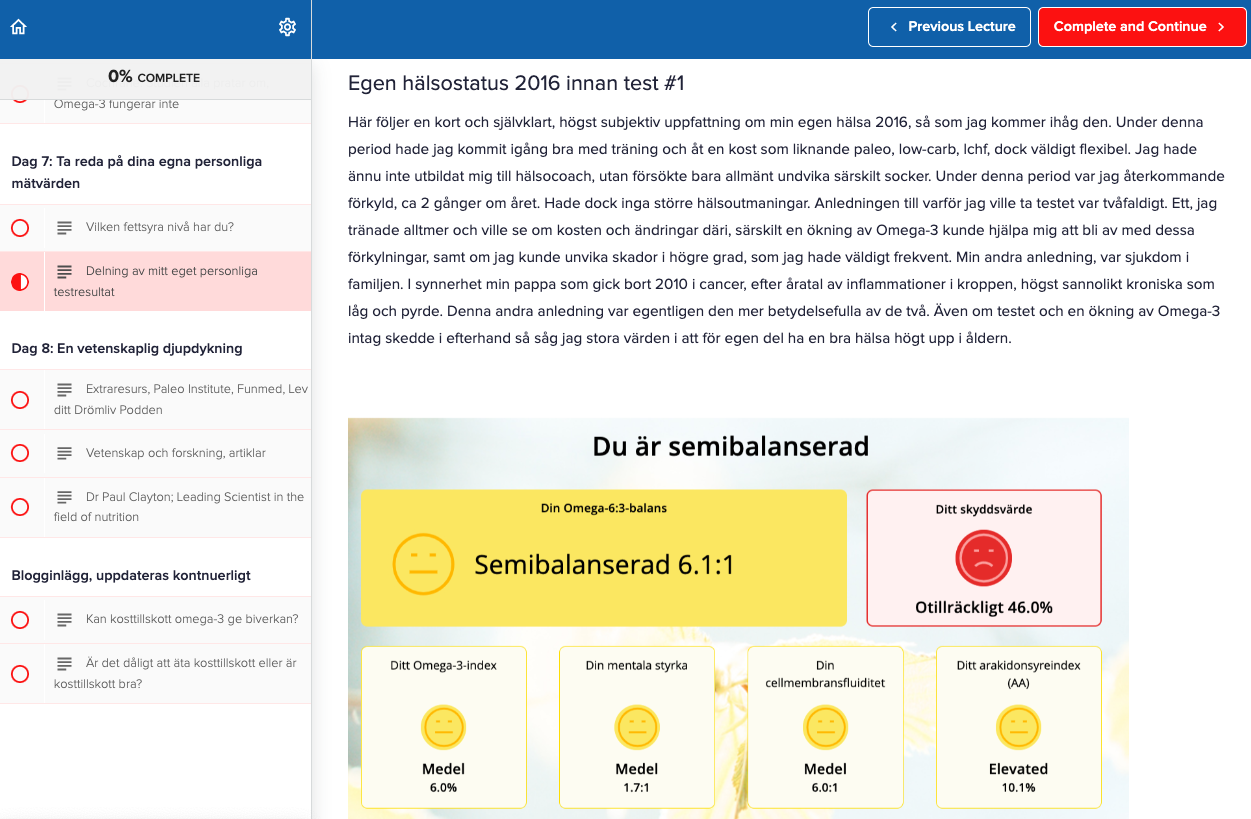Image resolution: width=1251 pixels, height=819 pixels.
Task: Click 'Medel 6.0:1' value in cellmembransfluiditet
Action: point(825,777)
